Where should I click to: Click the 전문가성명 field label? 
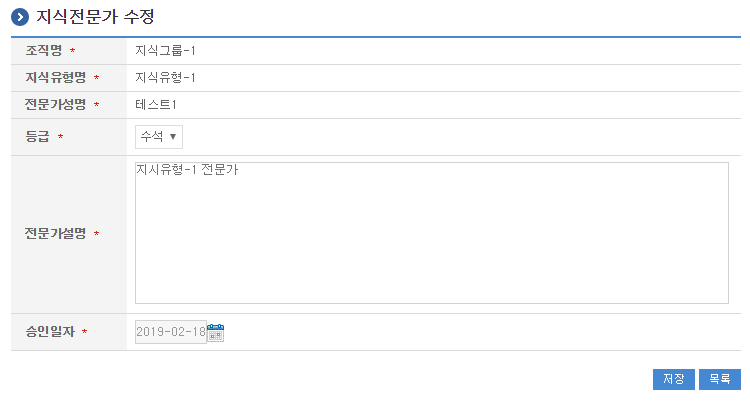click(x=55, y=104)
